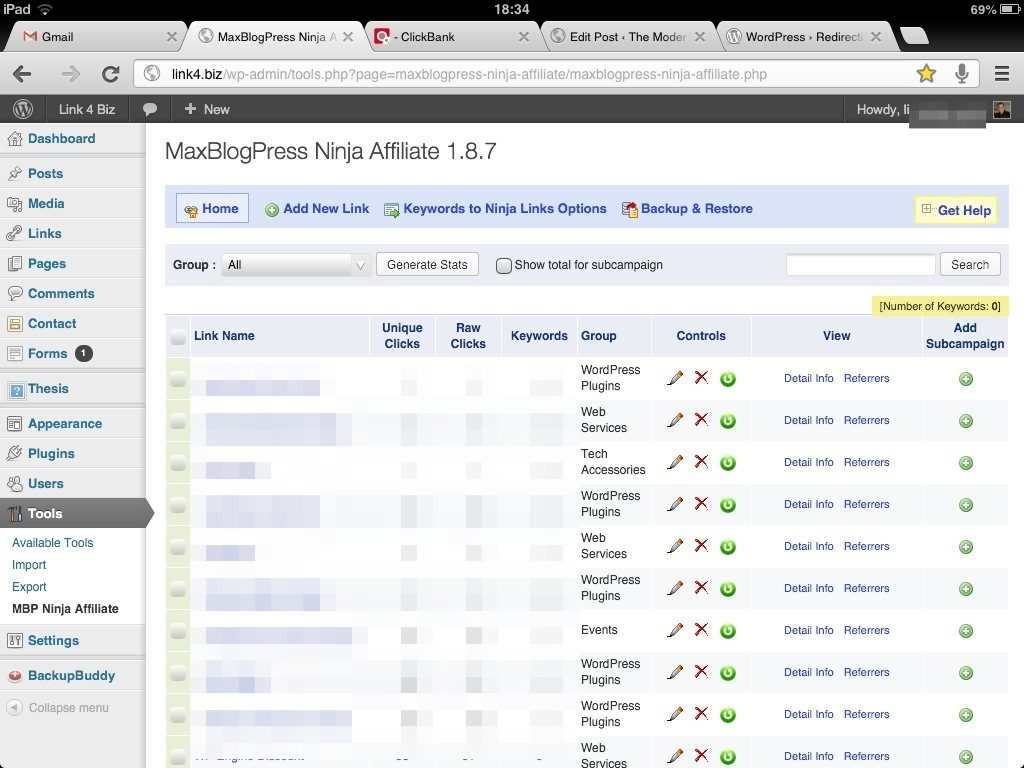Reset stats for the Tech Accessories row
This screenshot has height=768, width=1024.
coord(728,463)
